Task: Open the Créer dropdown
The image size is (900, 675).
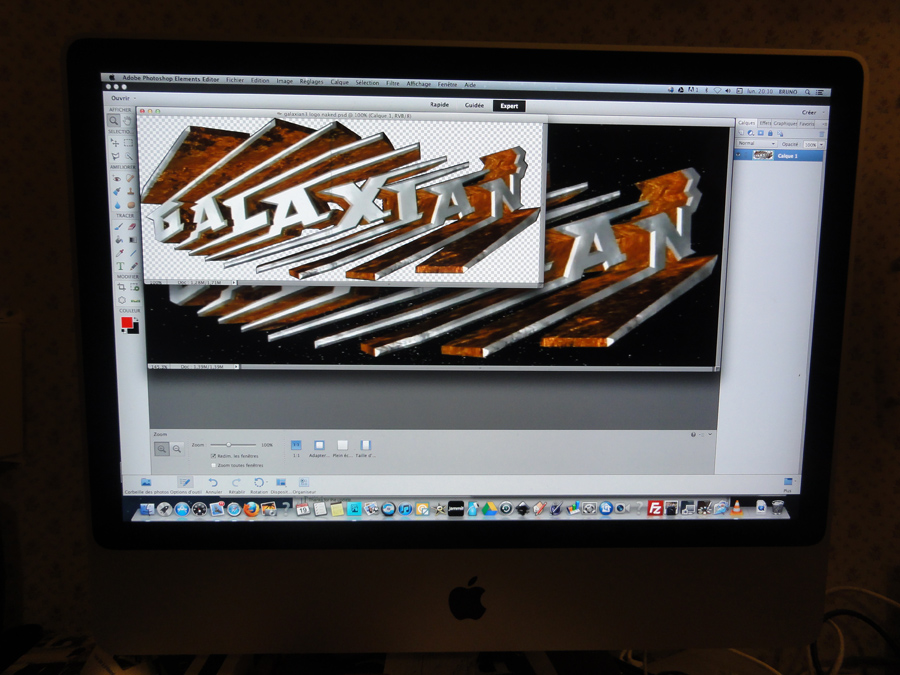Action: click(x=812, y=112)
